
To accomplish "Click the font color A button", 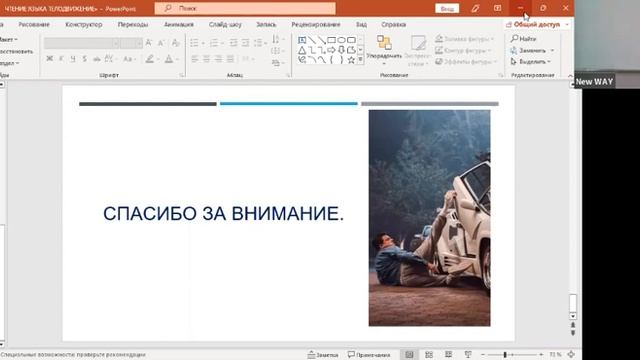I will [x=169, y=59].
